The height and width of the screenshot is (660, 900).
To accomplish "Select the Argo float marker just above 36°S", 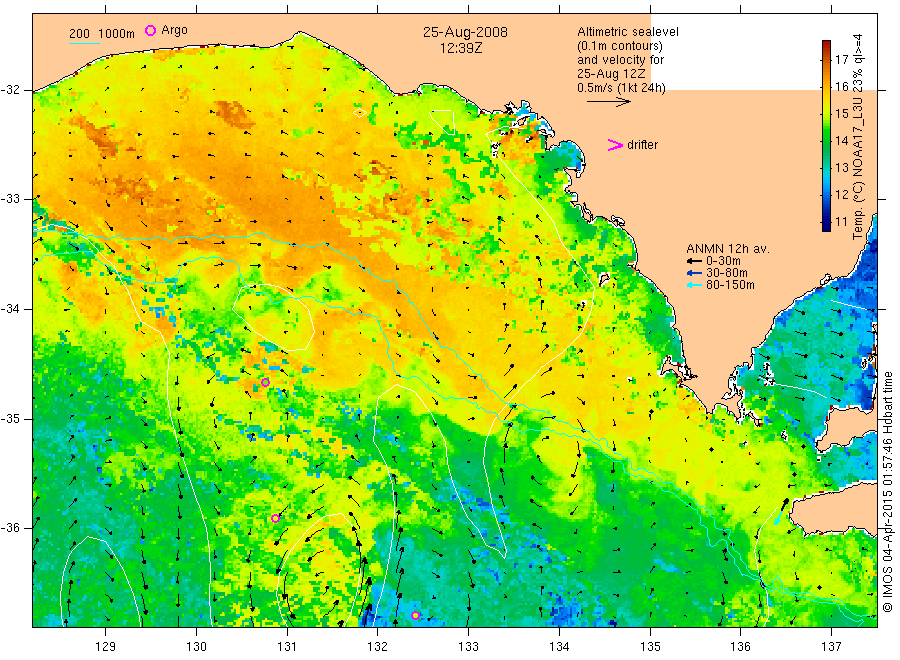I will [276, 518].
